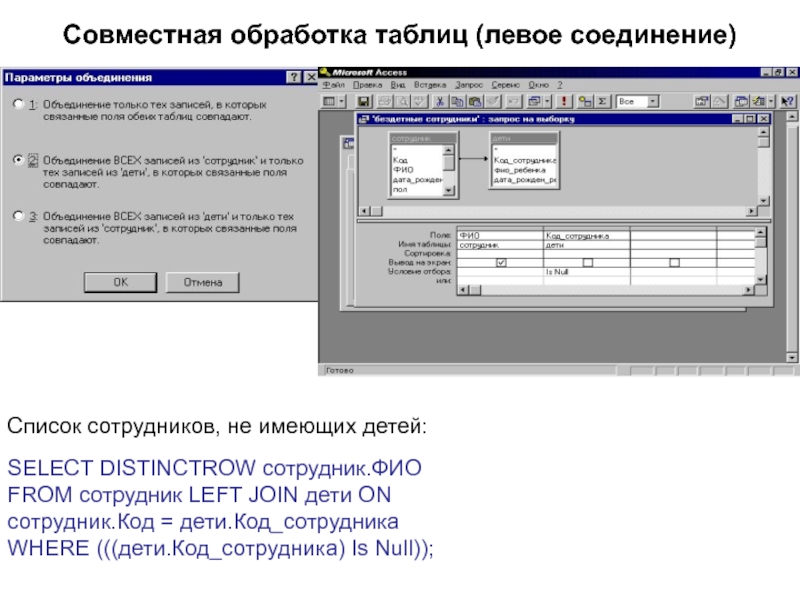The image size is (800, 600).
Task: Click the Условие отбора cell with Is Null
Action: (x=587, y=271)
